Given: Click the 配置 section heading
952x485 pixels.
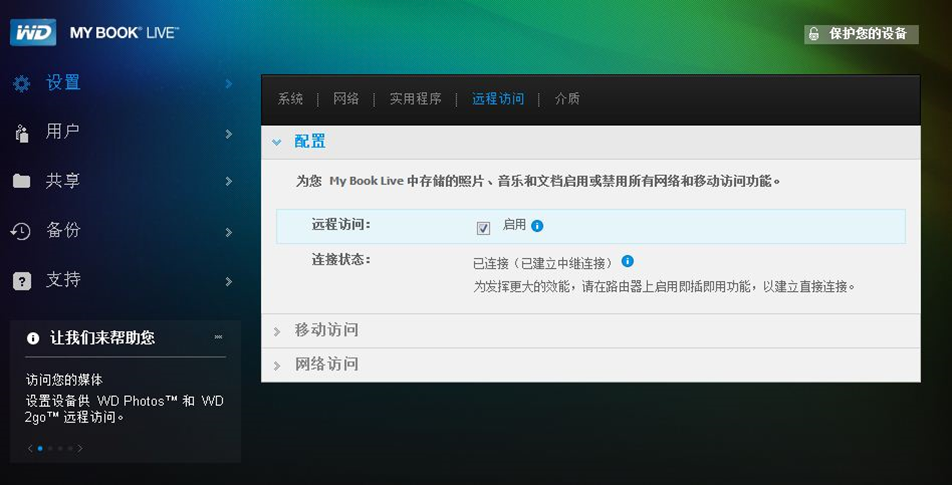Looking at the screenshot, I should pyautogui.click(x=310, y=141).
